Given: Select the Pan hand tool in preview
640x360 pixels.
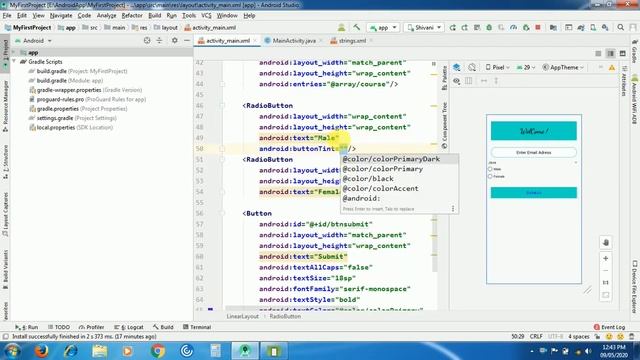Looking at the screenshot, I should point(606,242).
